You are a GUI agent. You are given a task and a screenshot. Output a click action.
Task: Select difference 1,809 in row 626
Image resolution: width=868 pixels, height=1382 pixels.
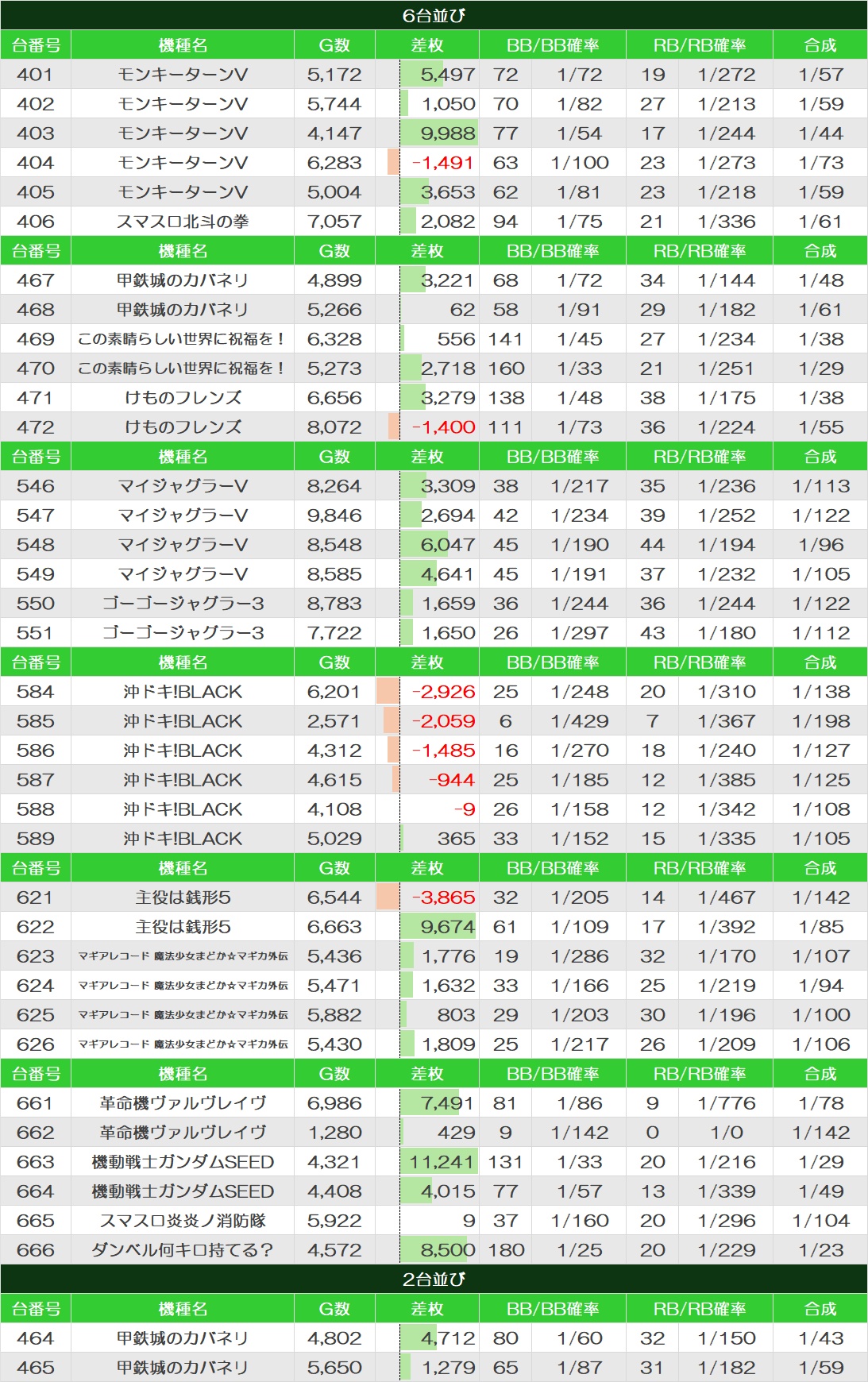coord(448,1044)
